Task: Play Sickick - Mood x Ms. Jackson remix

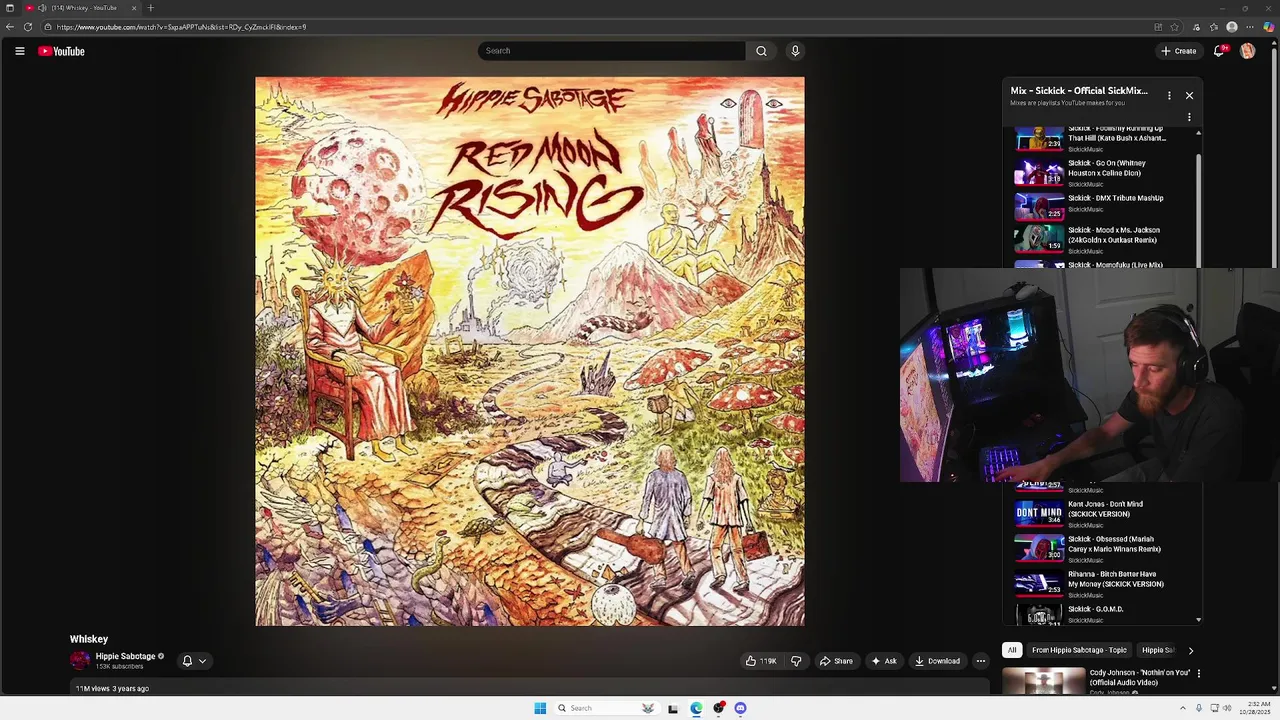Action: pyautogui.click(x=1104, y=240)
